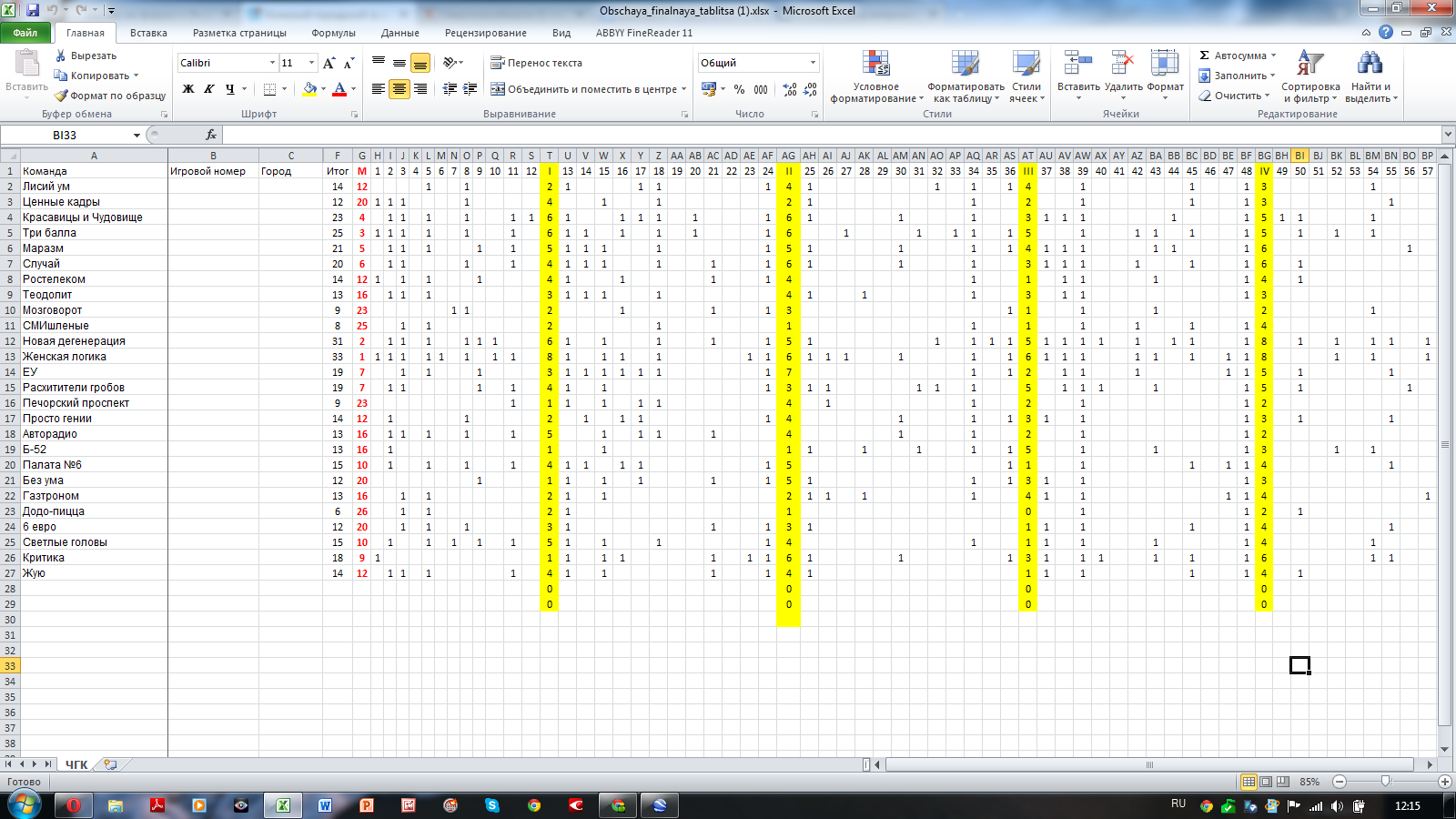
Task: Toggle bold formatting (Ж)
Action: (188, 89)
